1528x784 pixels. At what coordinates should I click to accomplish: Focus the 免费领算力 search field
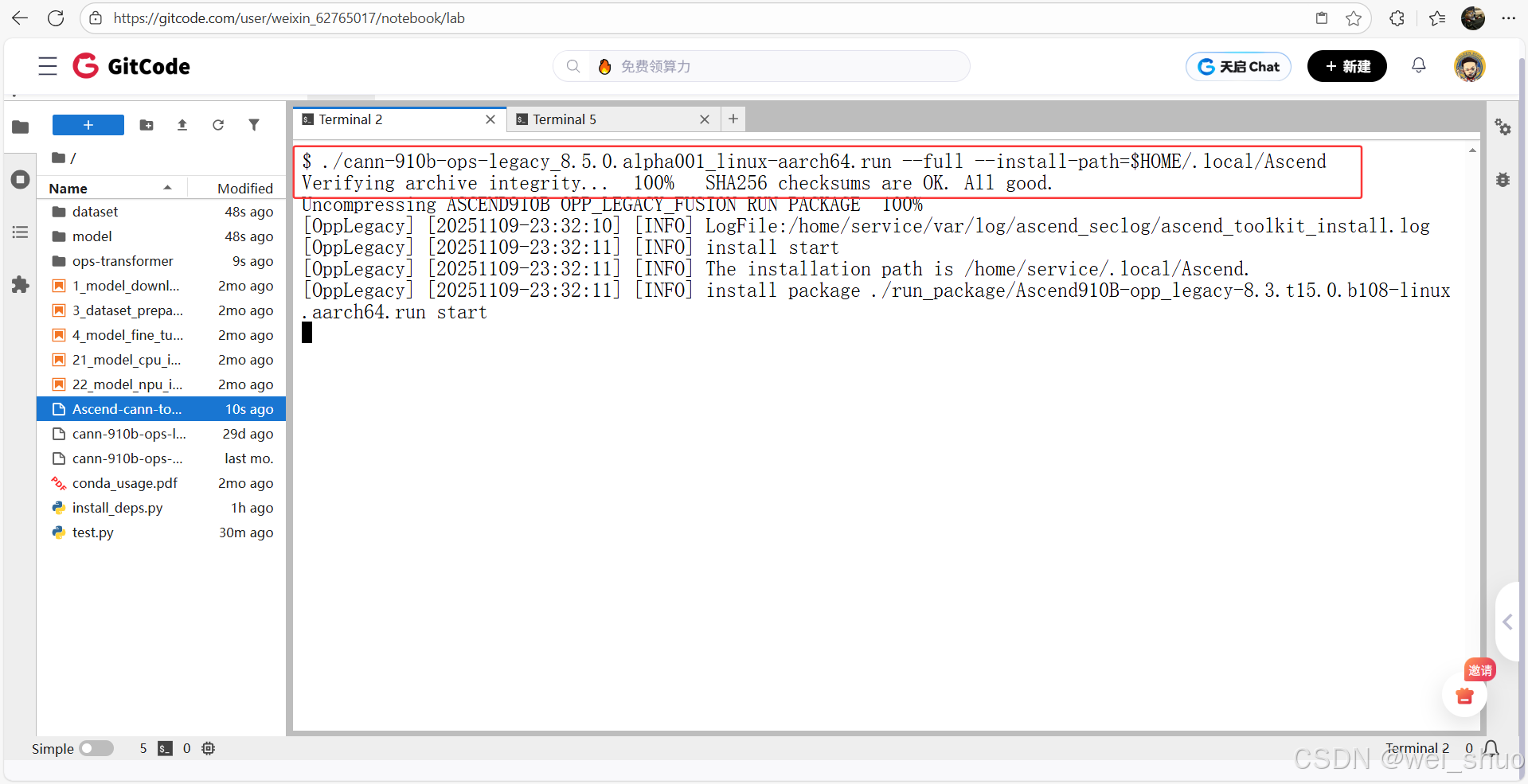pos(761,66)
